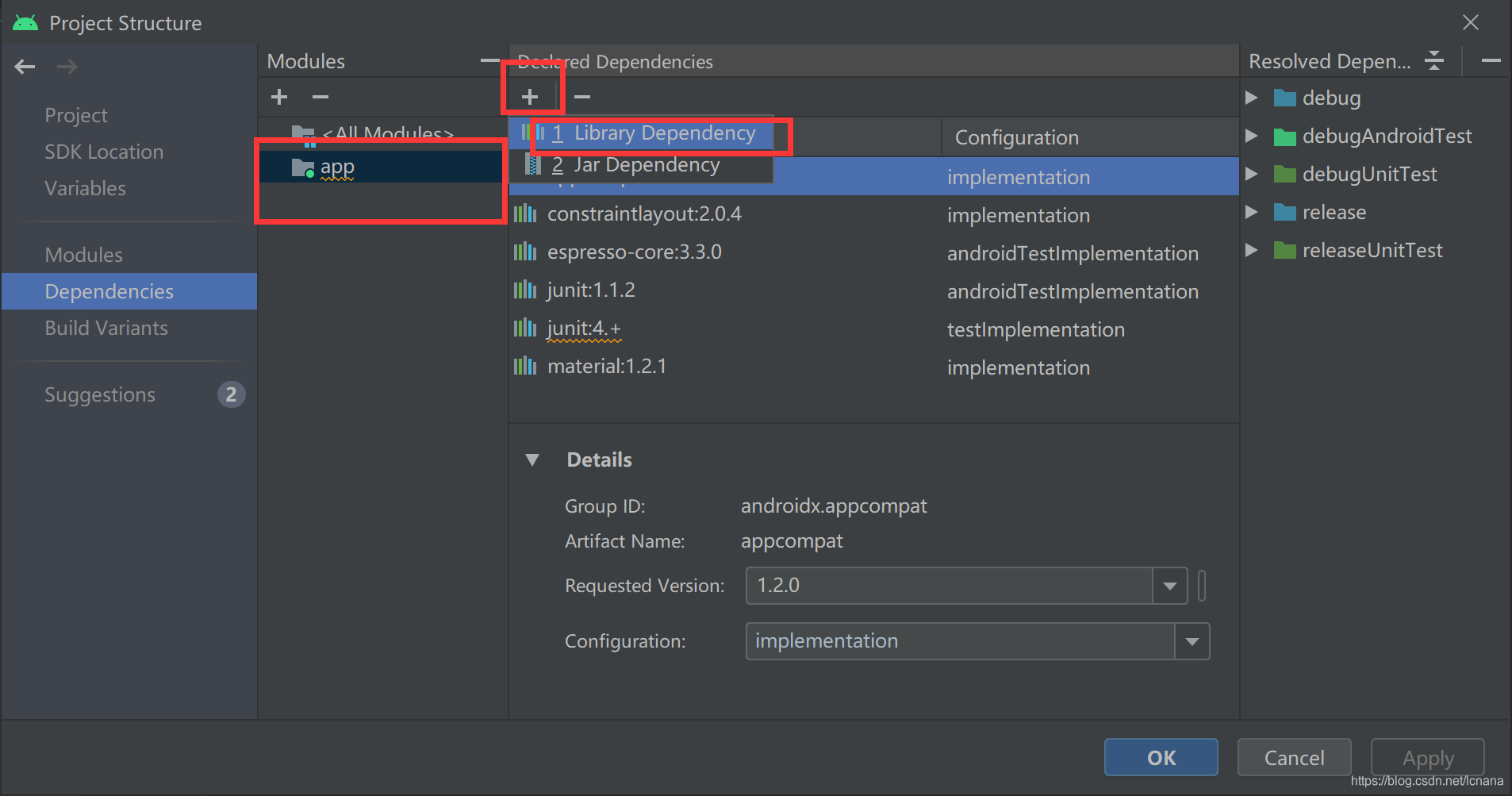Click the Suggestions count badge
Screen dimensions: 1512x796
tap(231, 394)
